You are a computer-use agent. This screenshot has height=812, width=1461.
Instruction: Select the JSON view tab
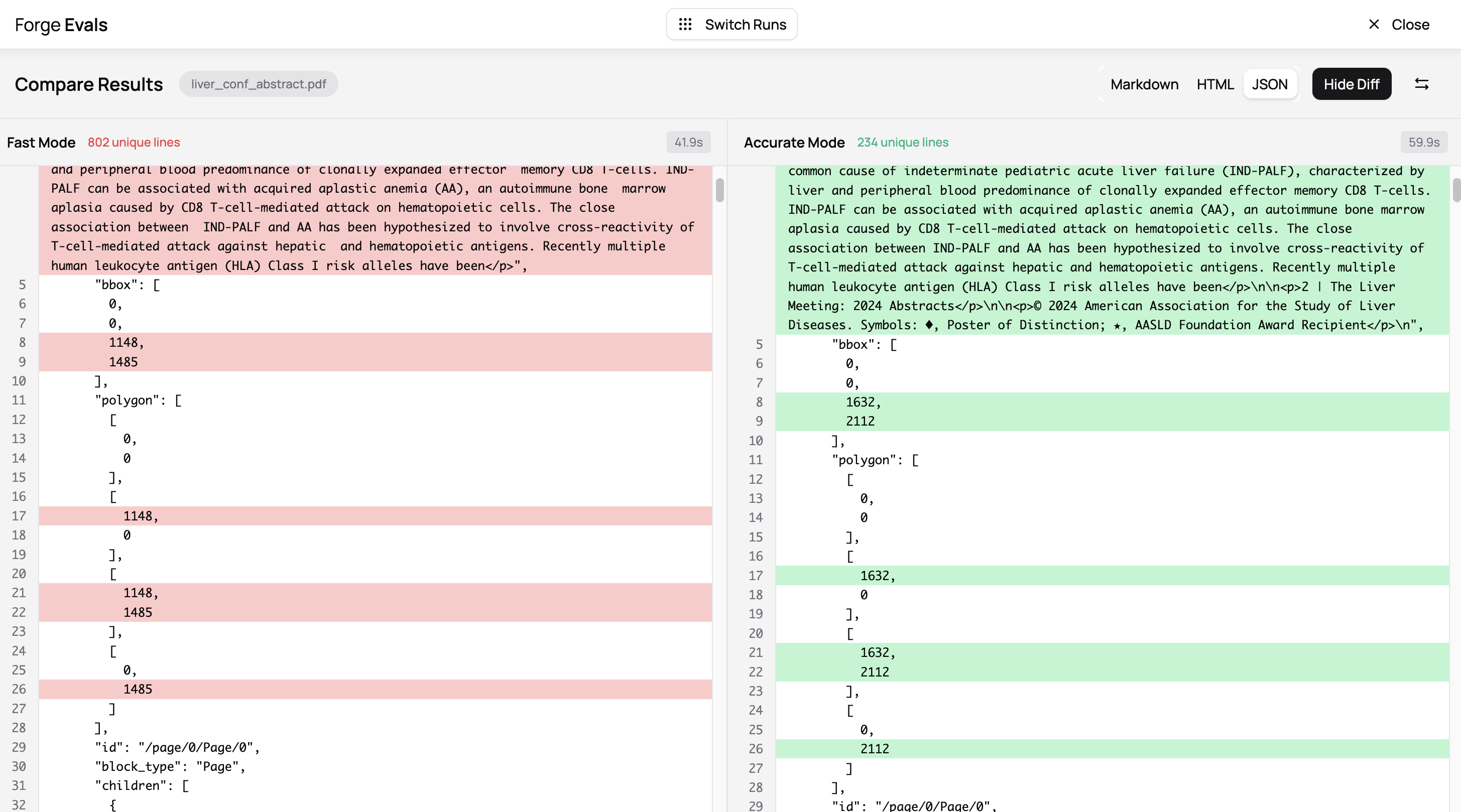click(1269, 84)
